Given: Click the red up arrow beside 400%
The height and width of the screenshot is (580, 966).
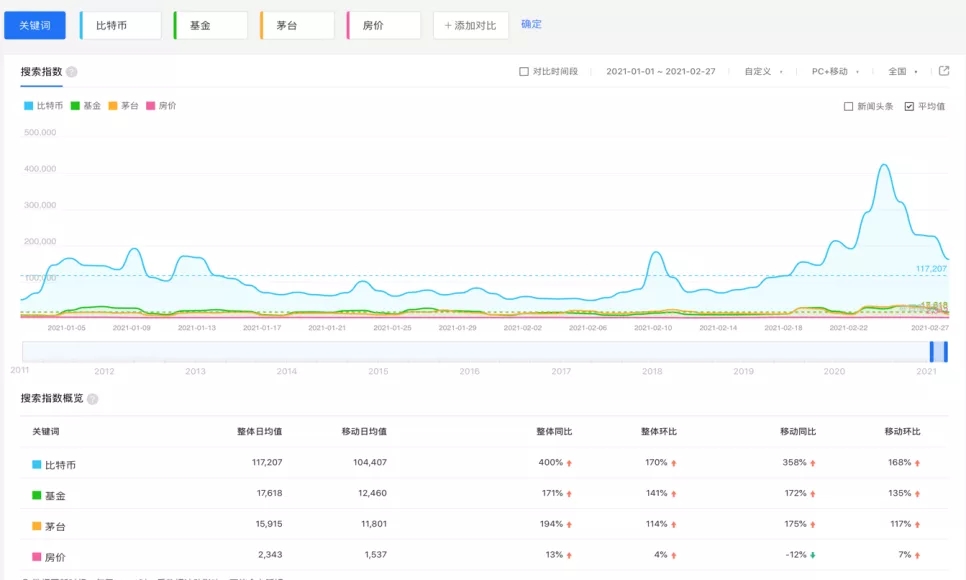Looking at the screenshot, I should point(569,463).
